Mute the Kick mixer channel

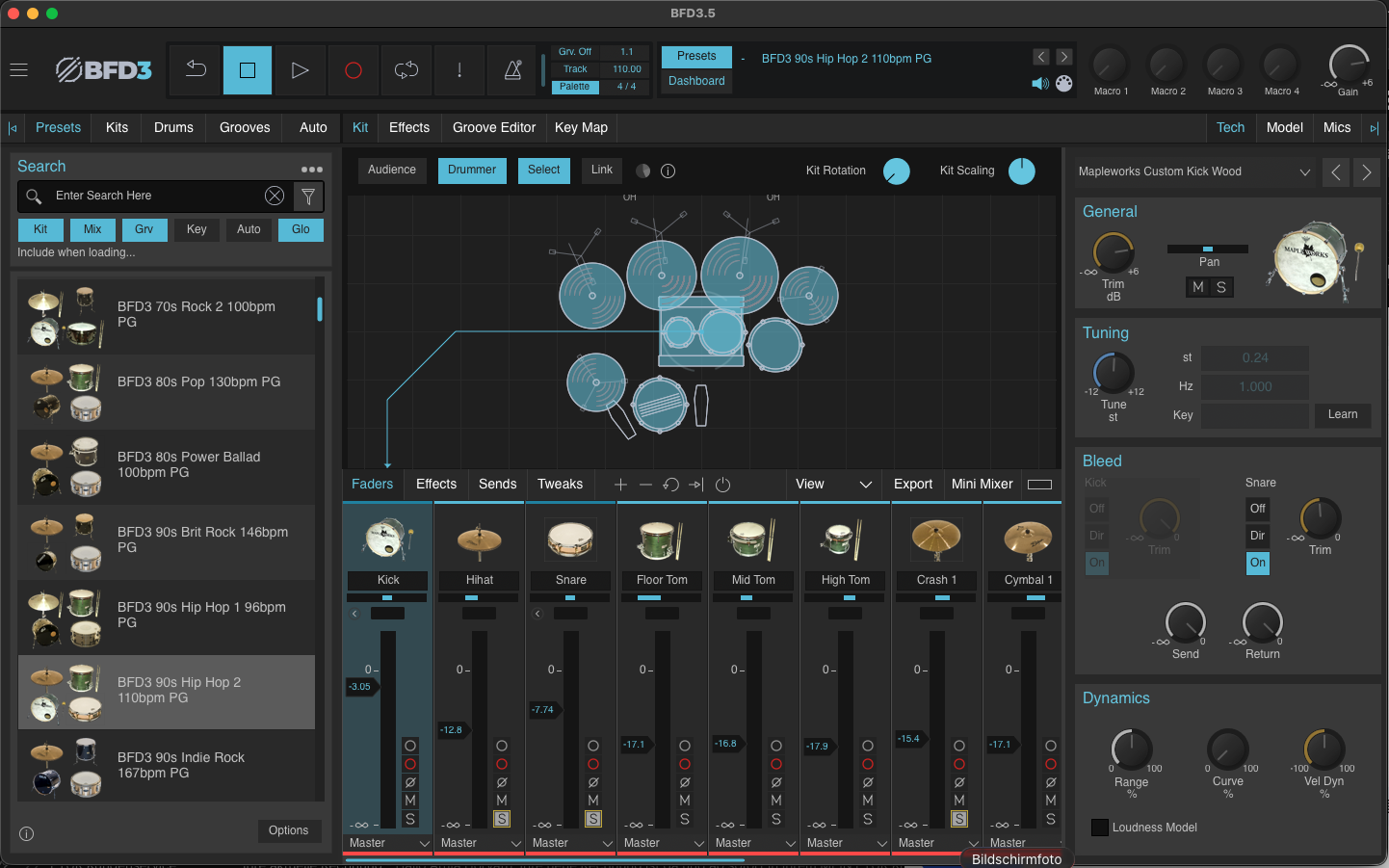pyautogui.click(x=410, y=801)
